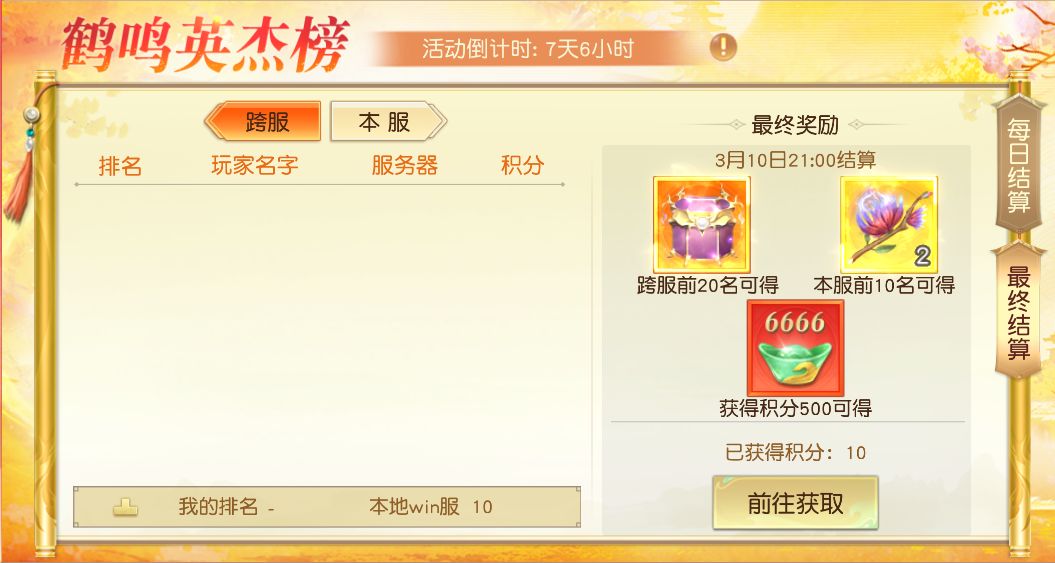Click the gold podium rank icon

click(125, 507)
